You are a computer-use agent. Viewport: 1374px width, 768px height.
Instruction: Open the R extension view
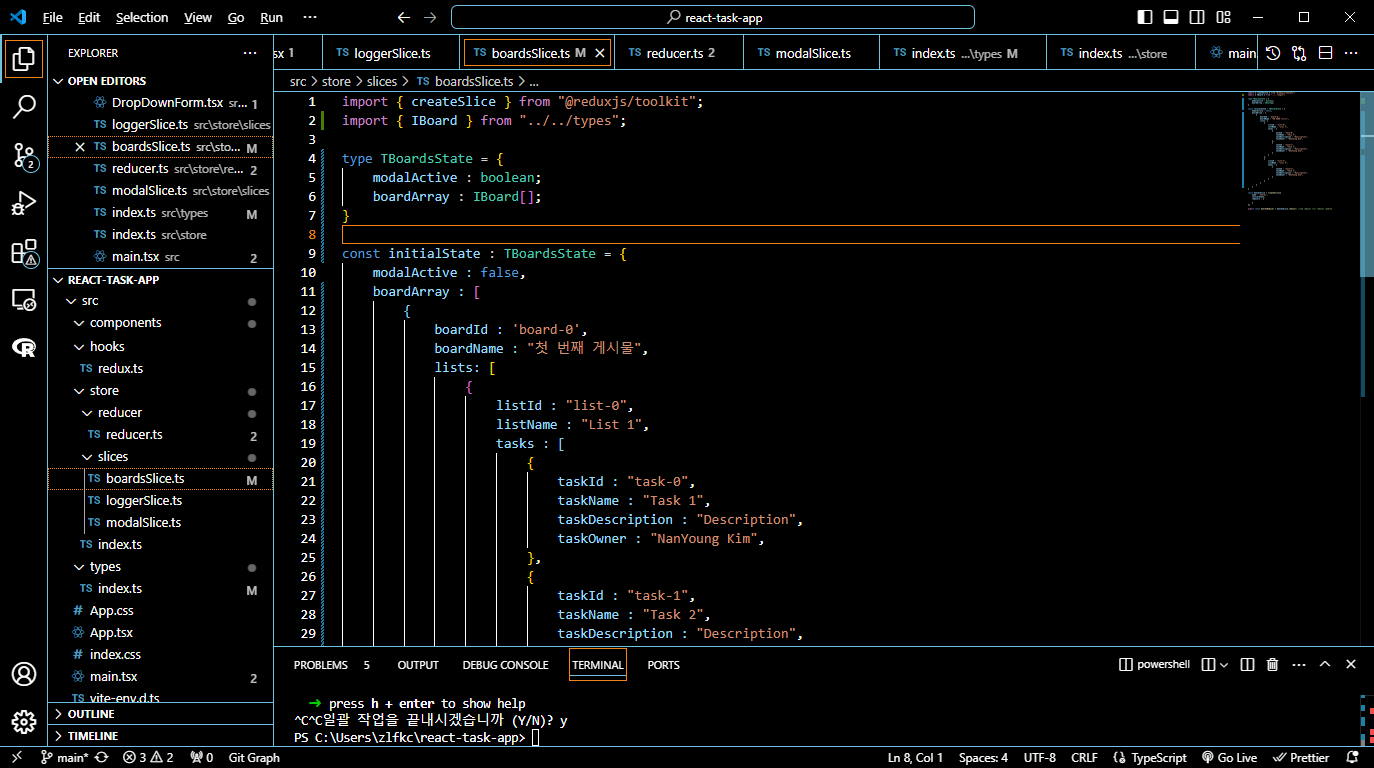24,347
